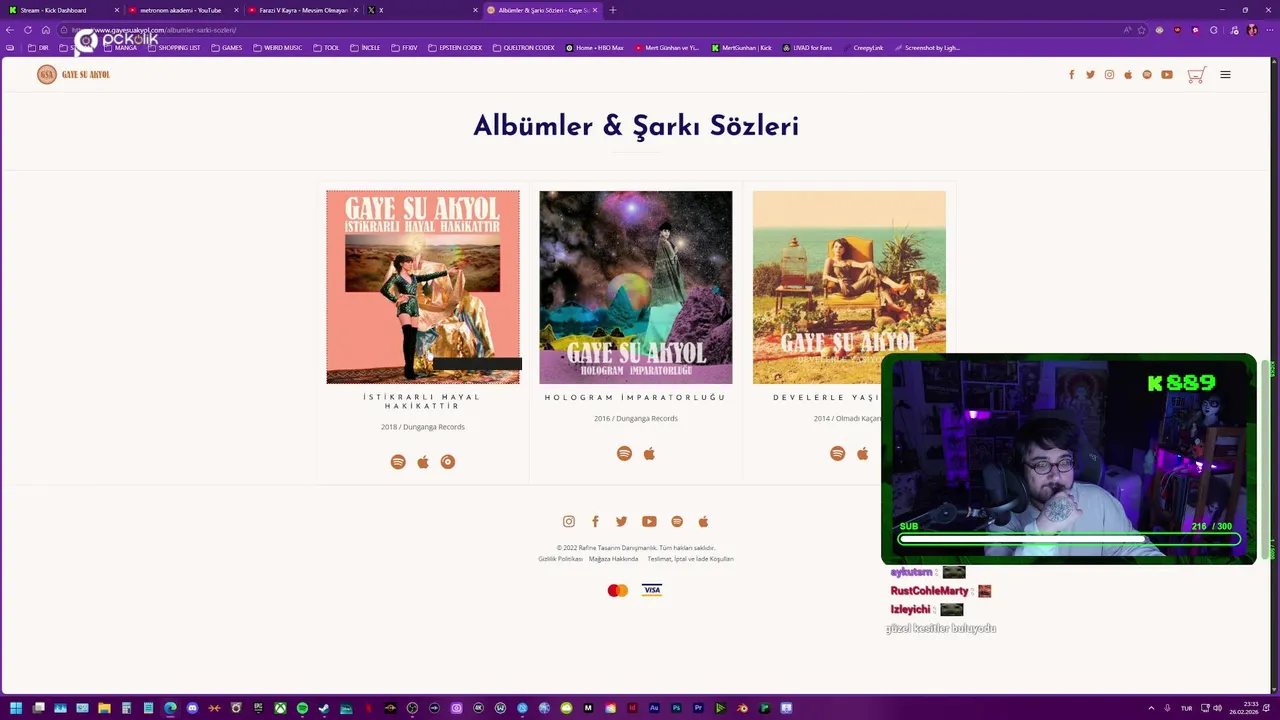Open Spotify link under İstikrarlı Hayal Hakikattir
Viewport: 1280px width, 720px height.
(x=398, y=462)
